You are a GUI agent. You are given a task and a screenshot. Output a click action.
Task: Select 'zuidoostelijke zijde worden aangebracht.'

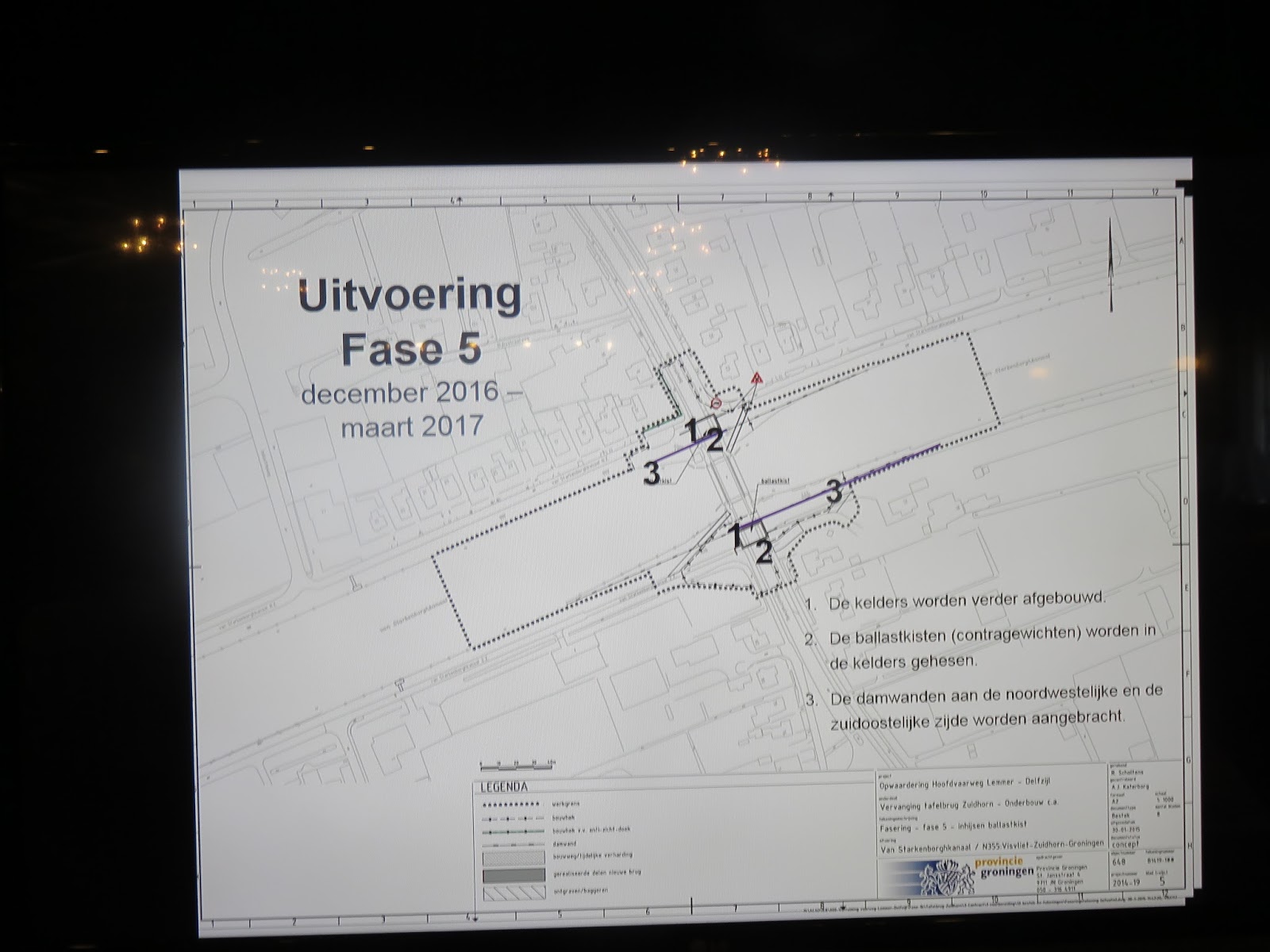point(977,719)
